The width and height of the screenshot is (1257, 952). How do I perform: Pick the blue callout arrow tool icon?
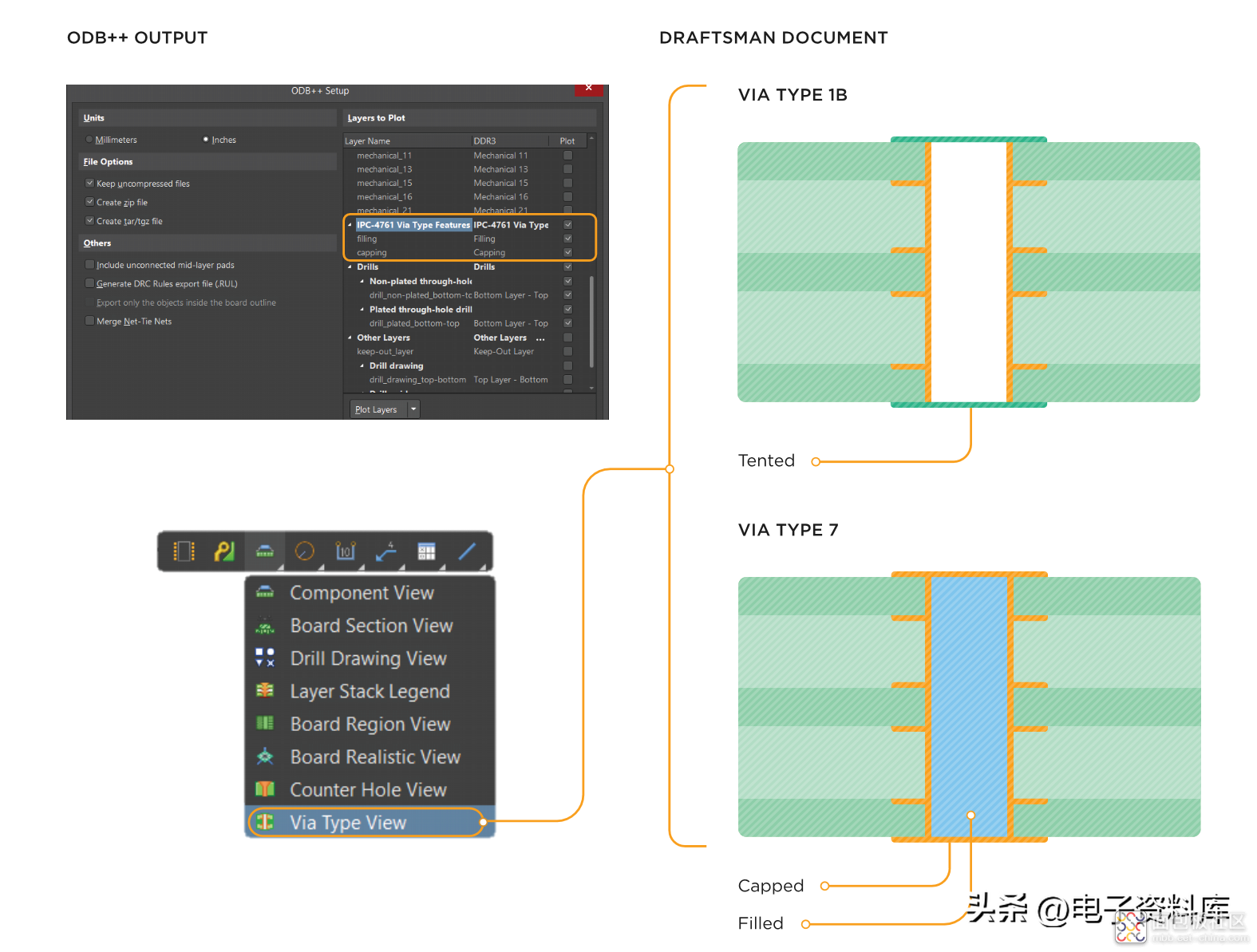coord(386,551)
